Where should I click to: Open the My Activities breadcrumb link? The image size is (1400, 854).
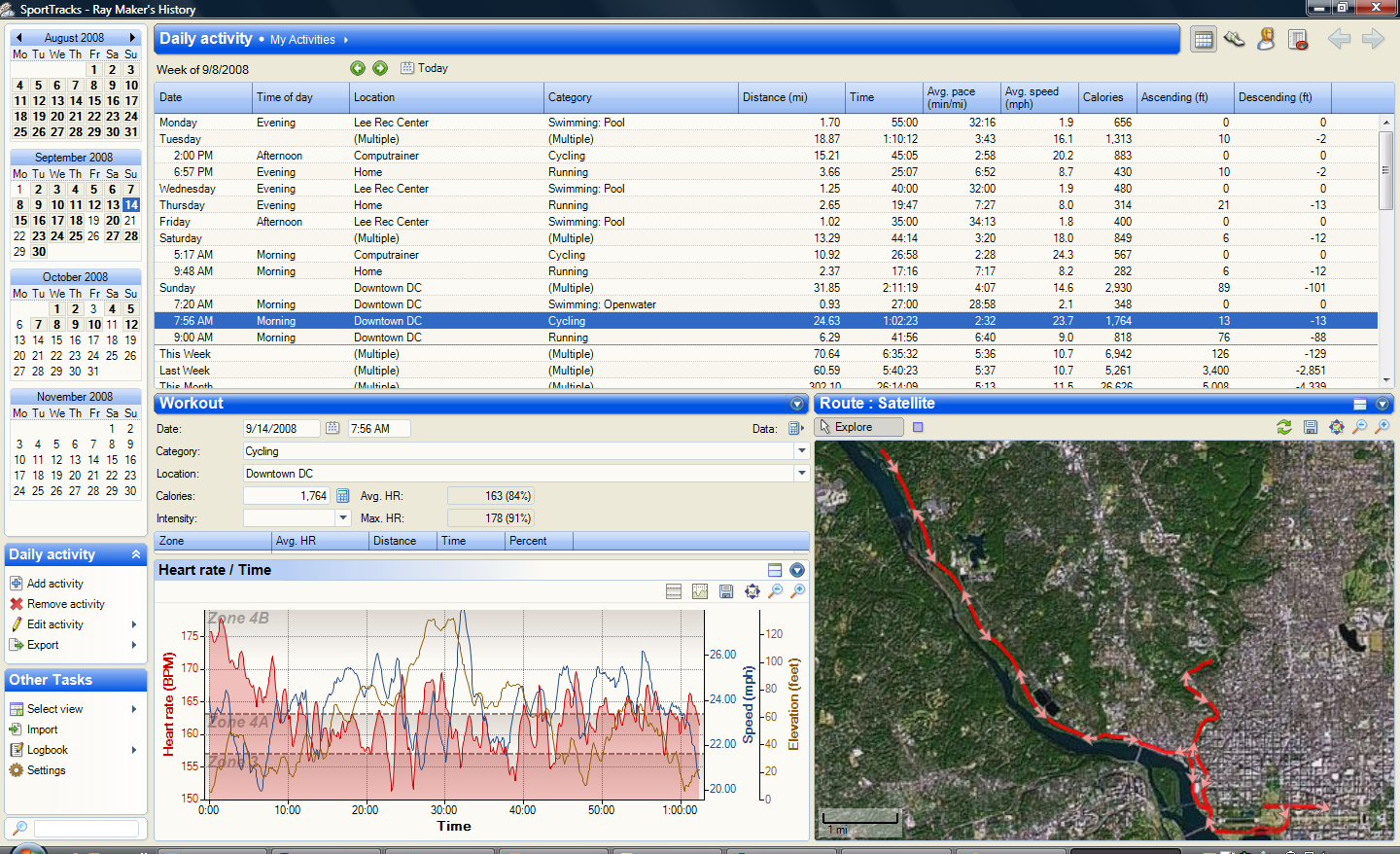(x=302, y=40)
